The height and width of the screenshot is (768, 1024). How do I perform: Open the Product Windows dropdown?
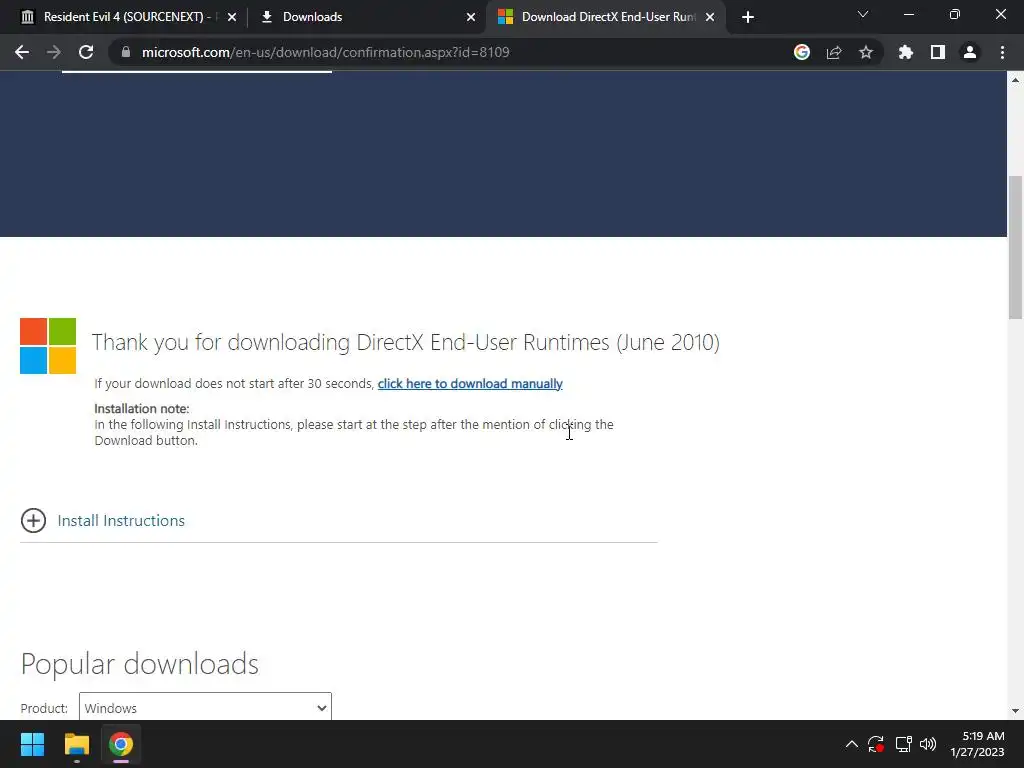click(205, 707)
